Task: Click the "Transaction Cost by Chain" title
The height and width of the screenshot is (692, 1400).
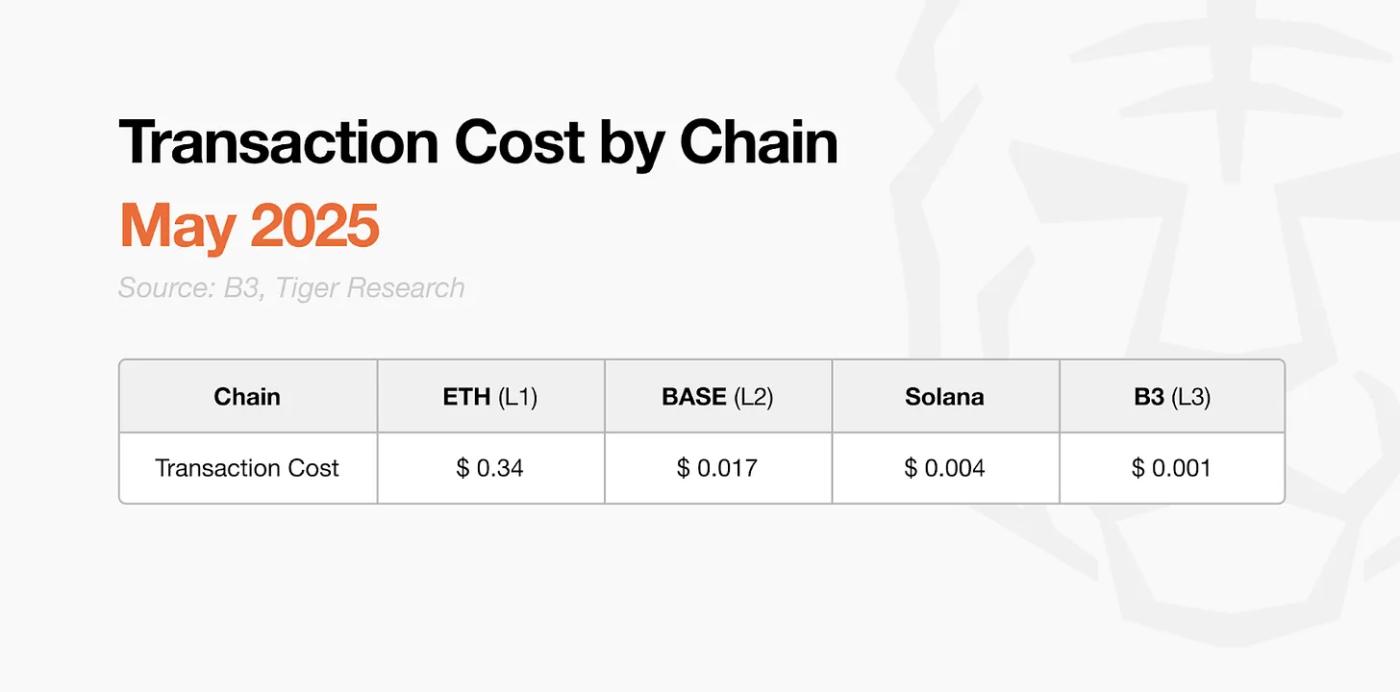Action: click(x=478, y=142)
